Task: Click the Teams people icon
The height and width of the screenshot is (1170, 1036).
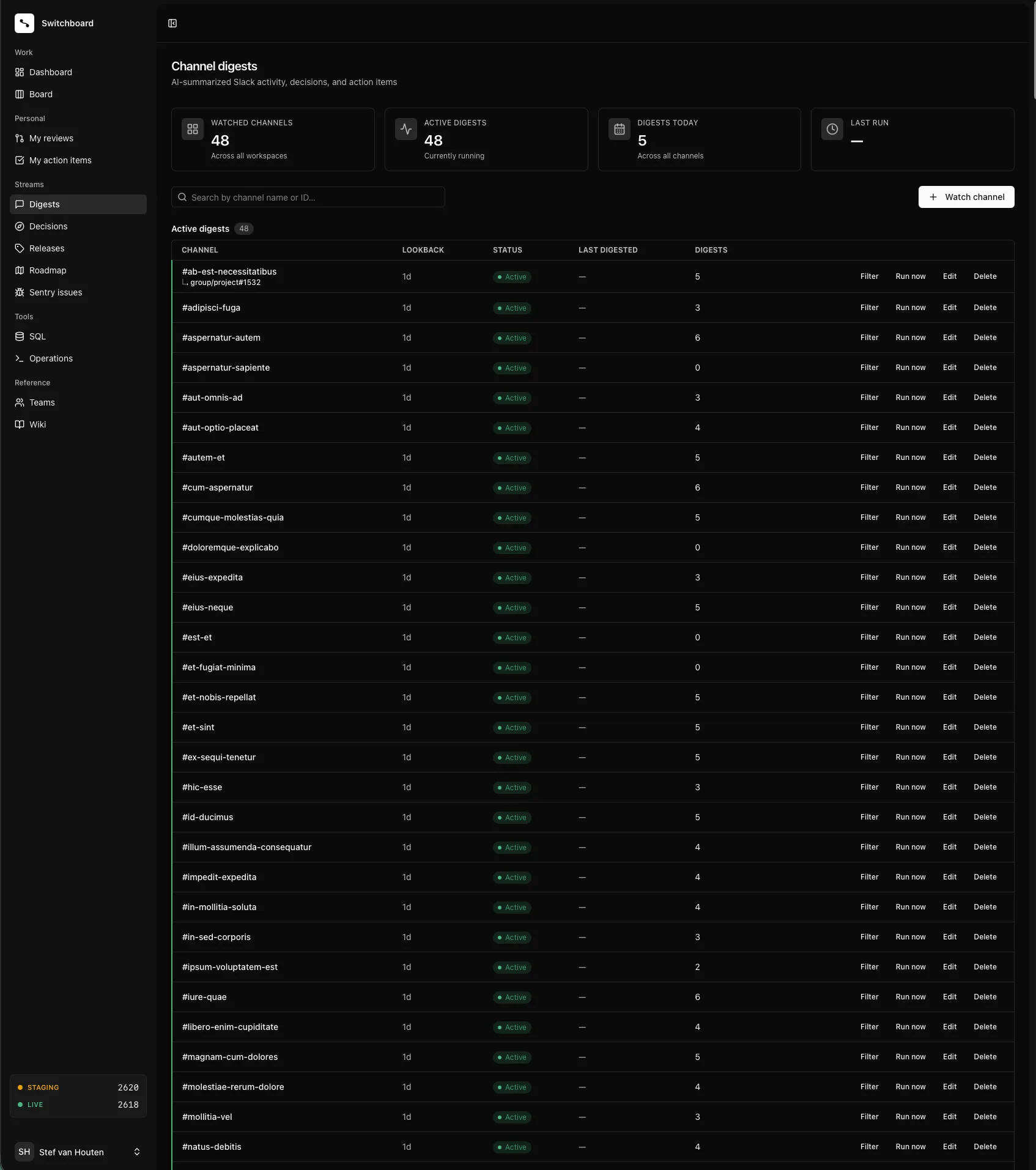Action: click(x=20, y=402)
